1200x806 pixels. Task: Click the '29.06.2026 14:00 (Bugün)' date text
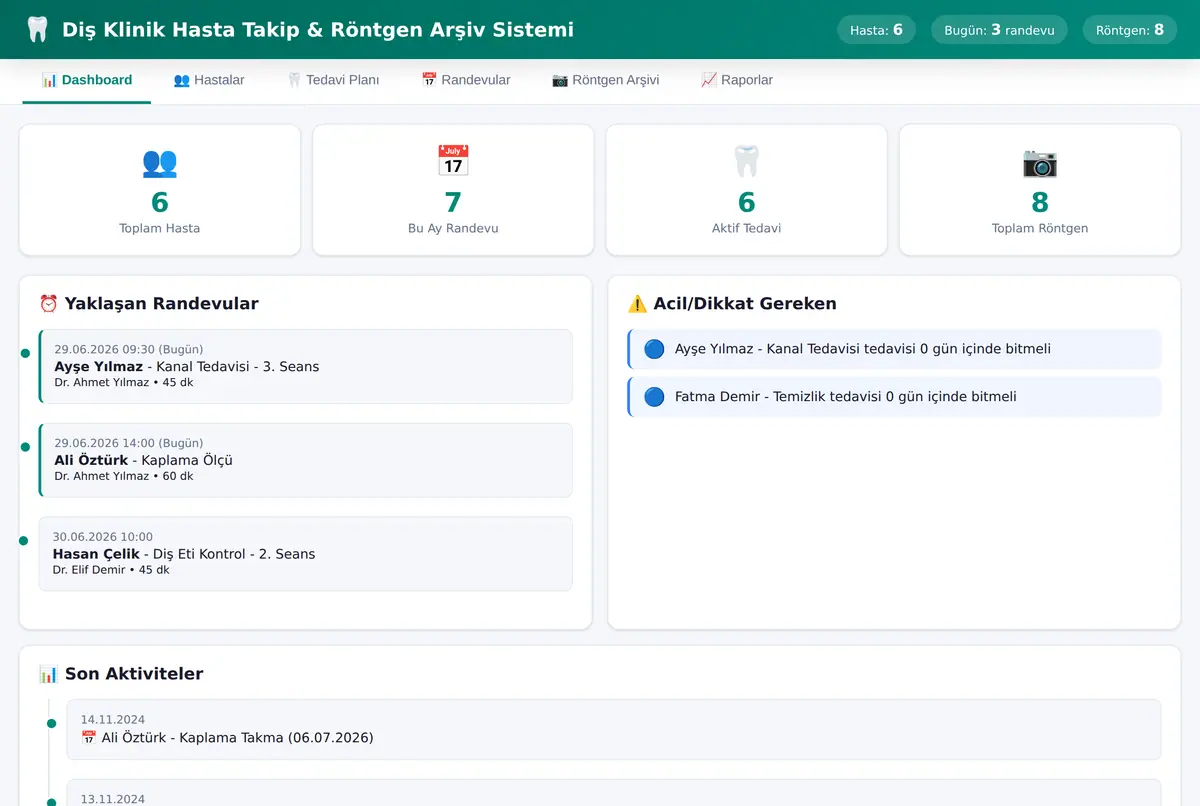tap(129, 443)
